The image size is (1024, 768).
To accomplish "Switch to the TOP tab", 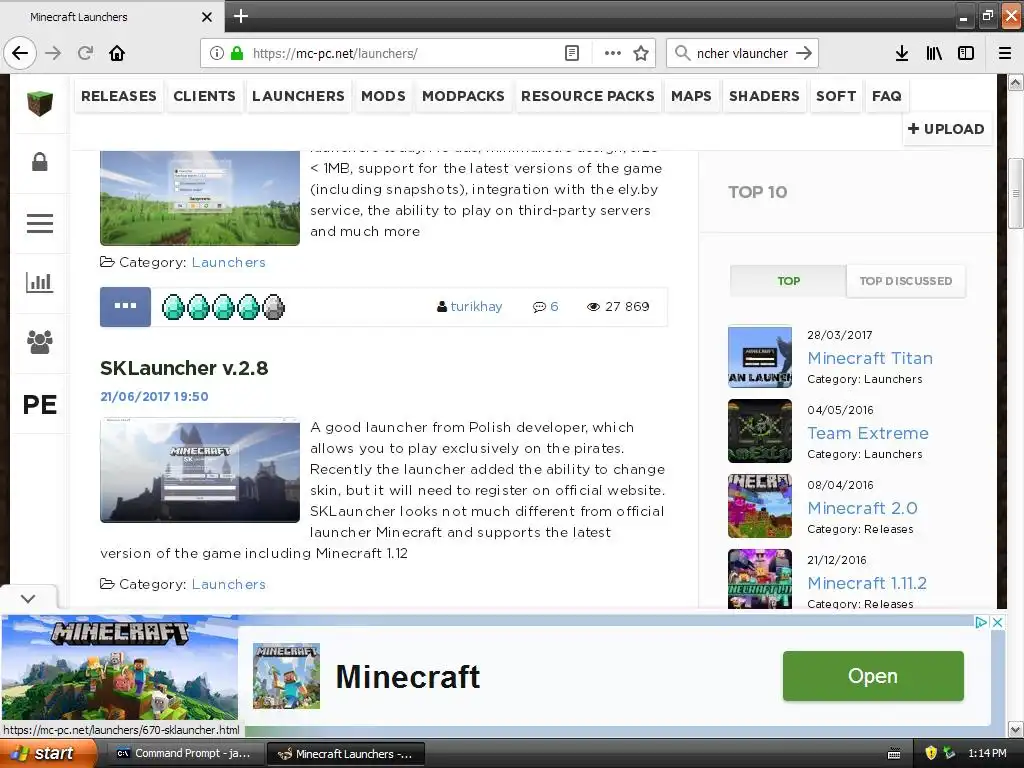I will coord(788,281).
